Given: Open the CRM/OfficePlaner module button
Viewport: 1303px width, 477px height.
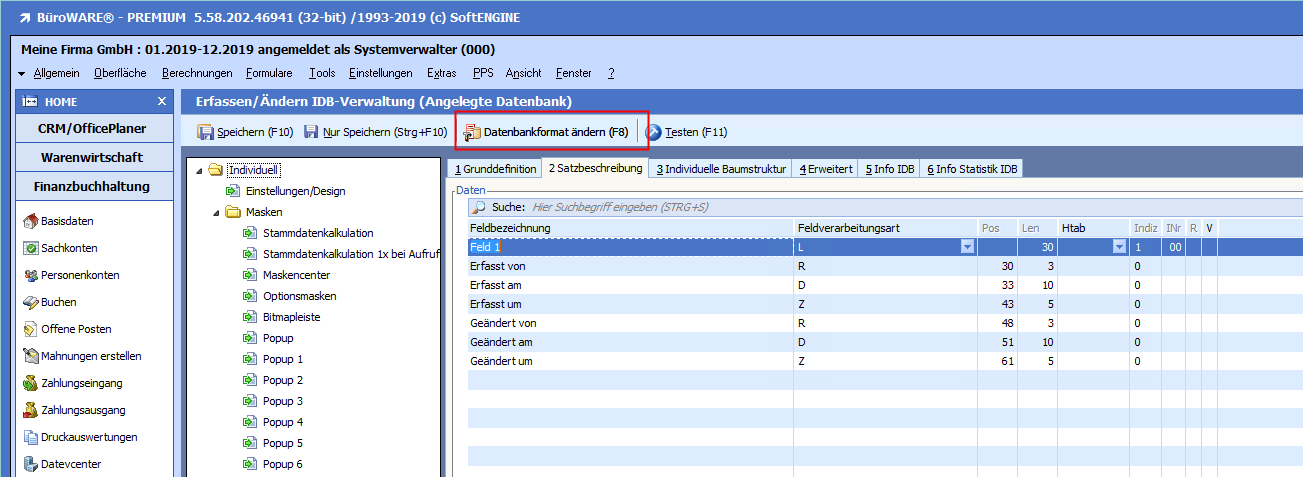Looking at the screenshot, I should [92, 128].
